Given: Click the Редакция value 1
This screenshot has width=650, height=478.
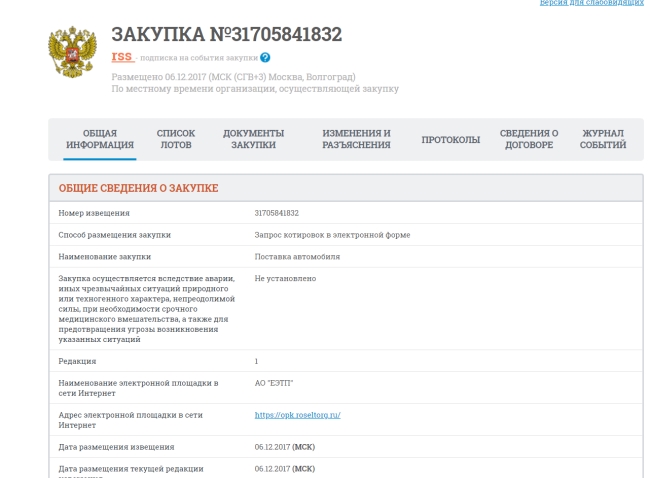Looking at the screenshot, I should pyautogui.click(x=256, y=362).
